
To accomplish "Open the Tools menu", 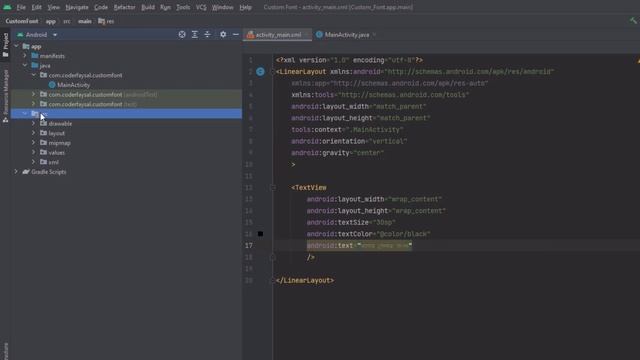I will [183, 7].
